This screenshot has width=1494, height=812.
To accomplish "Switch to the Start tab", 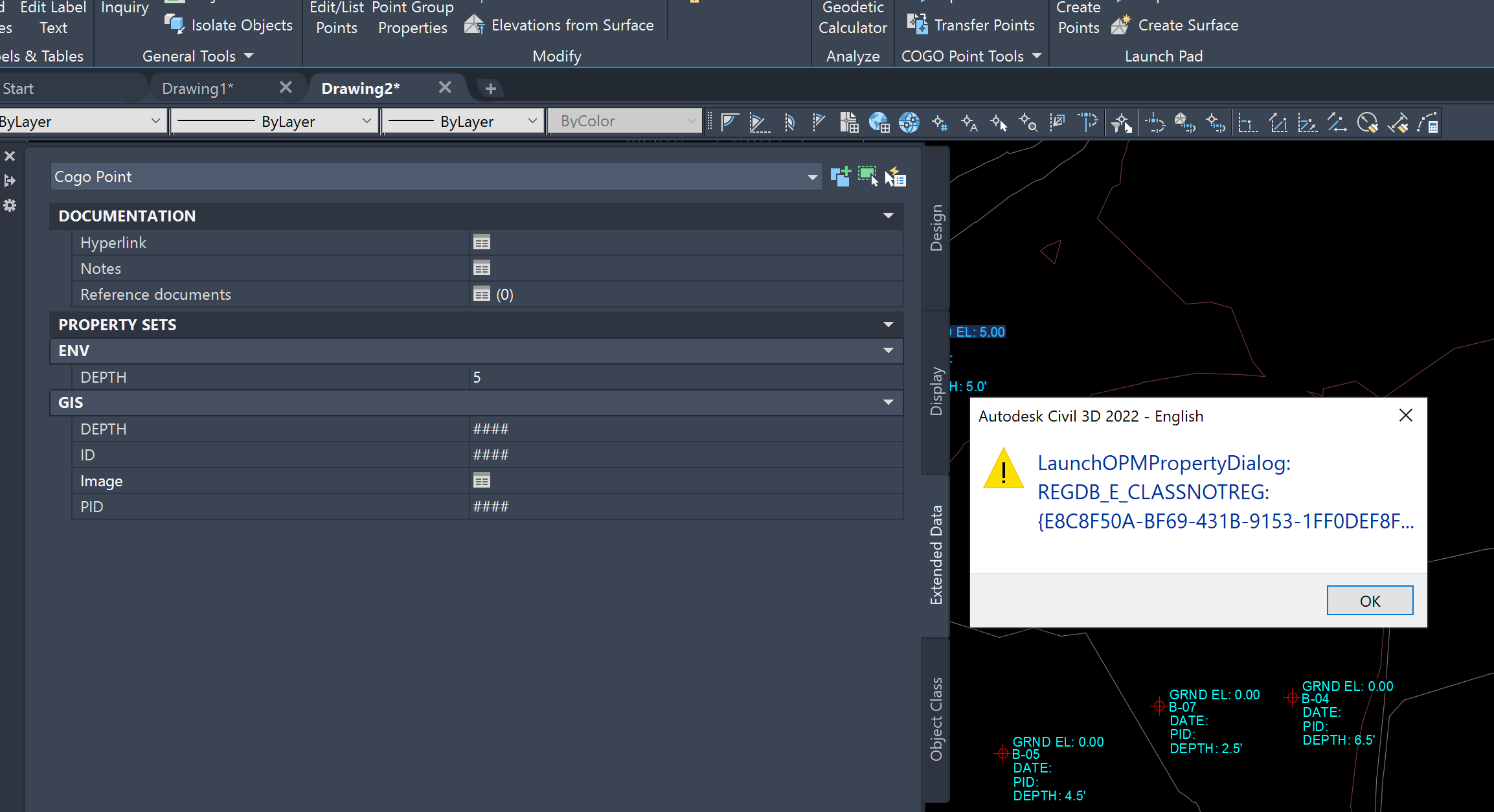I will [18, 88].
